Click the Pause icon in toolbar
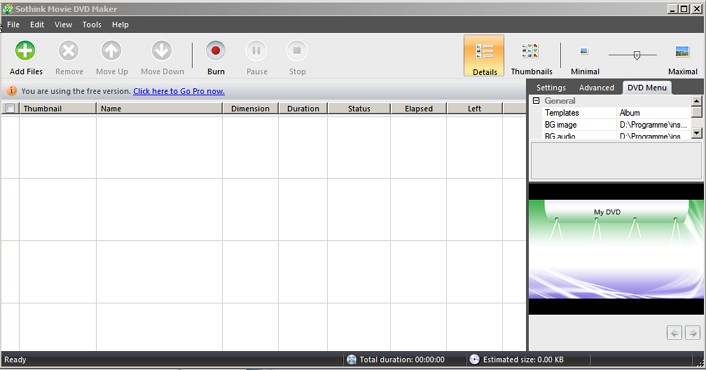Viewport: 706px width, 370px height. [x=256, y=50]
